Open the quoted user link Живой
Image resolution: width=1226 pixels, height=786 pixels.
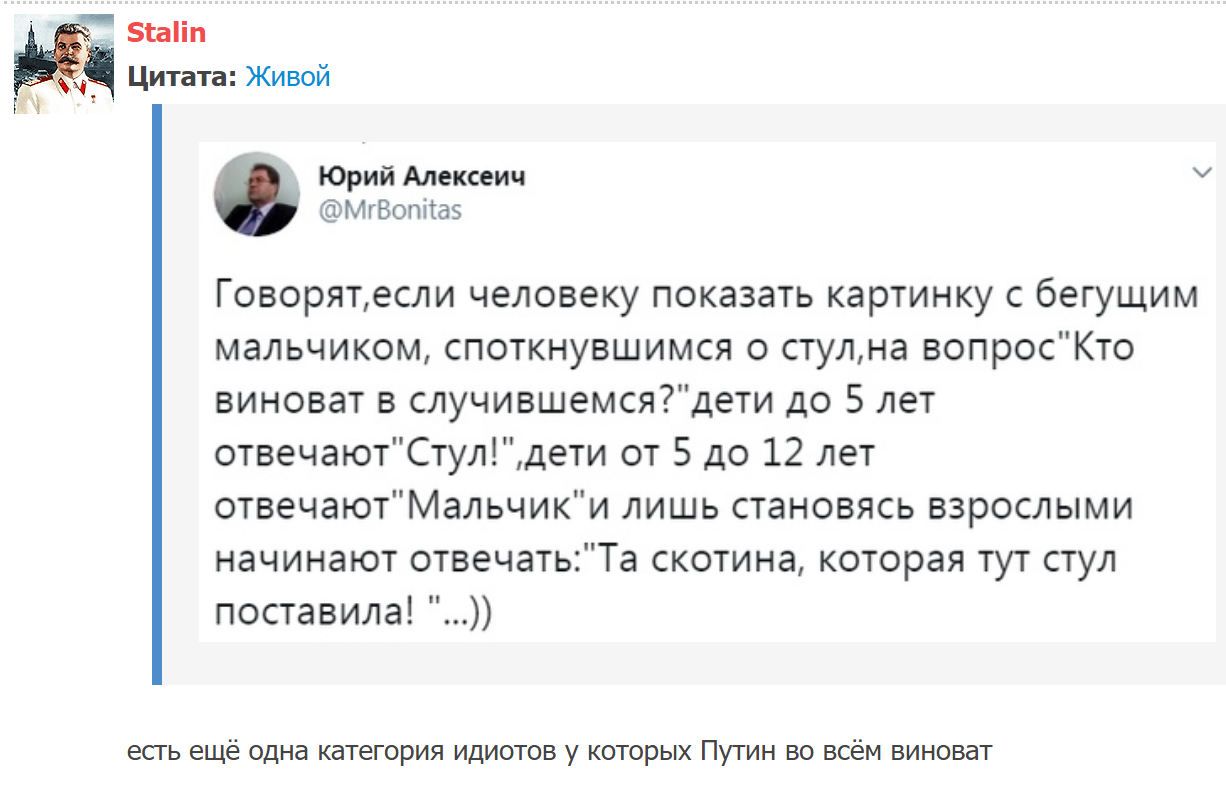click(x=288, y=76)
